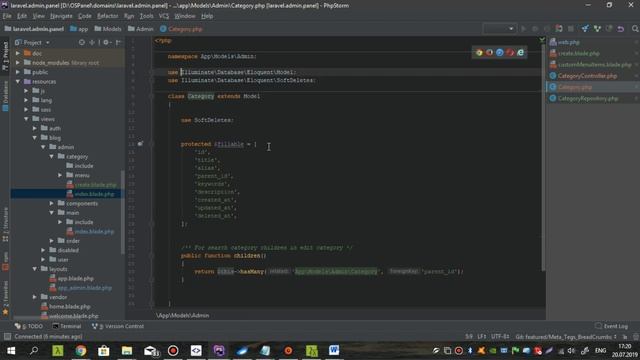This screenshot has height=360, width=640.
Task: Collapse the views folder
Action: [x=26, y=119]
